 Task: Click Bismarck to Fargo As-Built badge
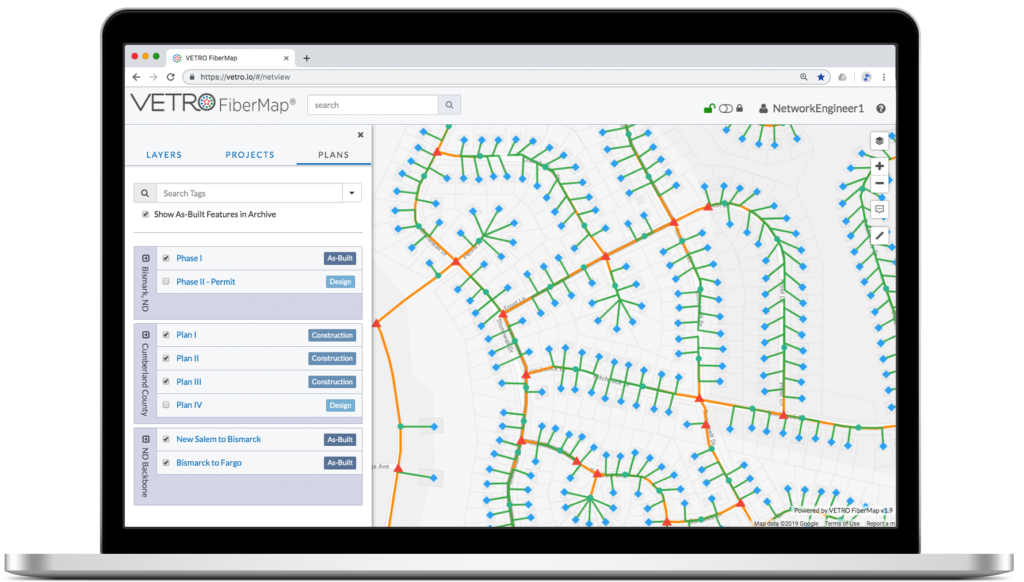tap(340, 462)
